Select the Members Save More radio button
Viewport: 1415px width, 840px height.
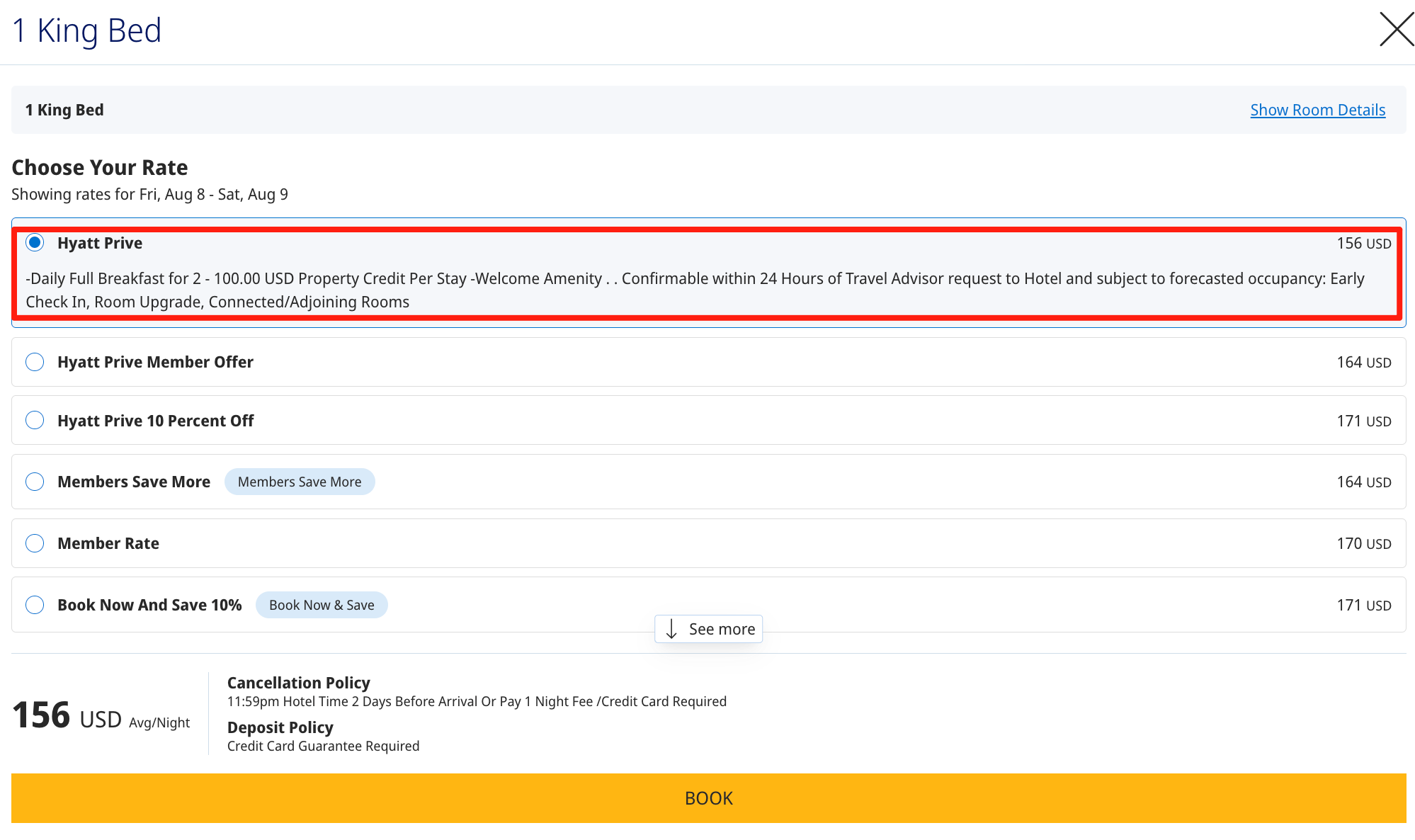point(35,482)
